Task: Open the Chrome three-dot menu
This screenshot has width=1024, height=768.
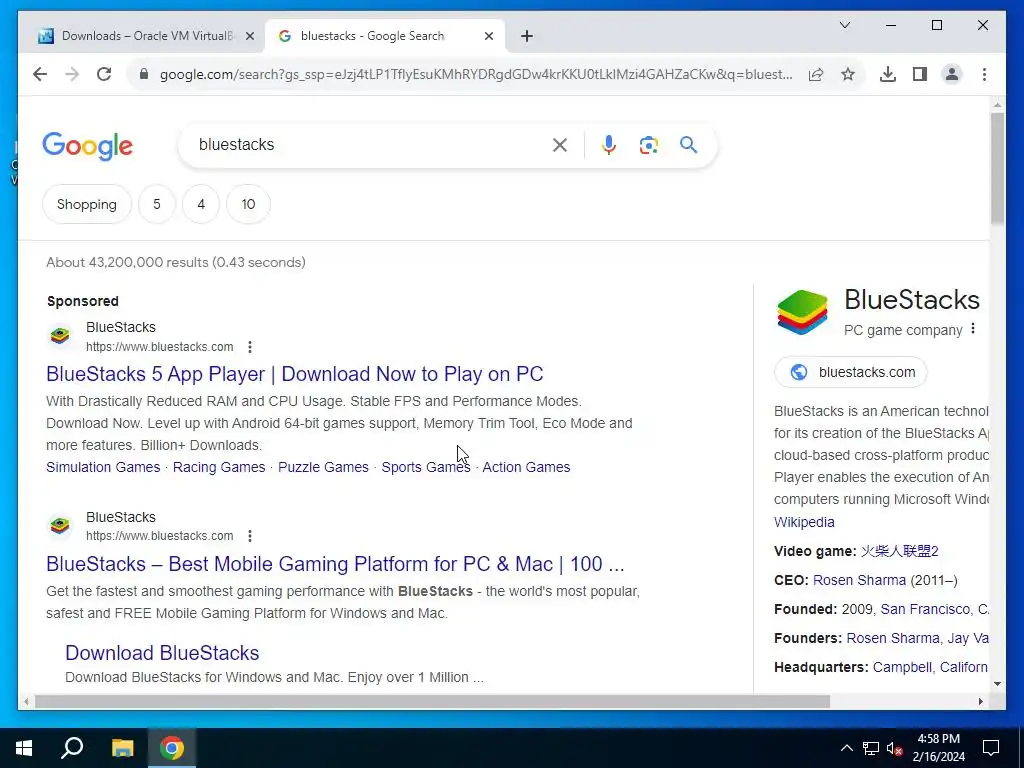Action: [984, 74]
